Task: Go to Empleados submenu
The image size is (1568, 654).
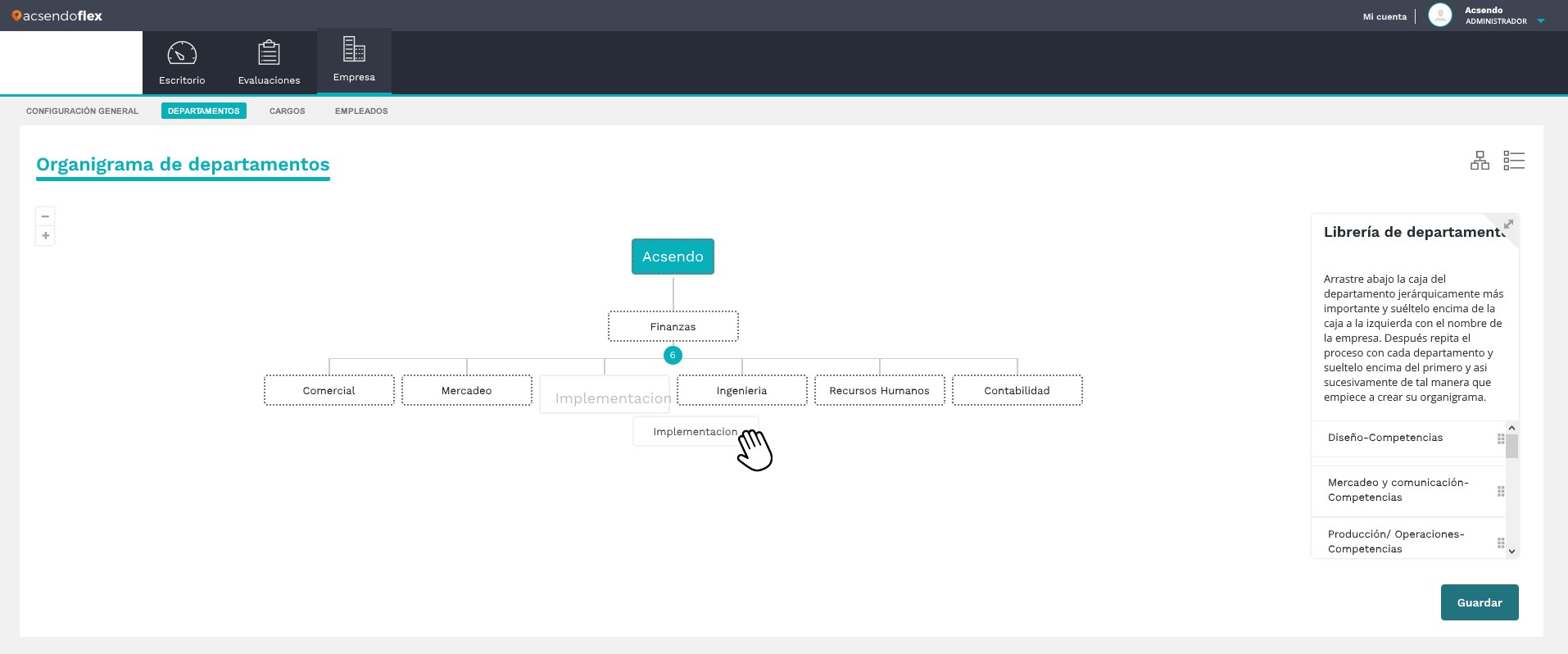Action: tap(361, 111)
